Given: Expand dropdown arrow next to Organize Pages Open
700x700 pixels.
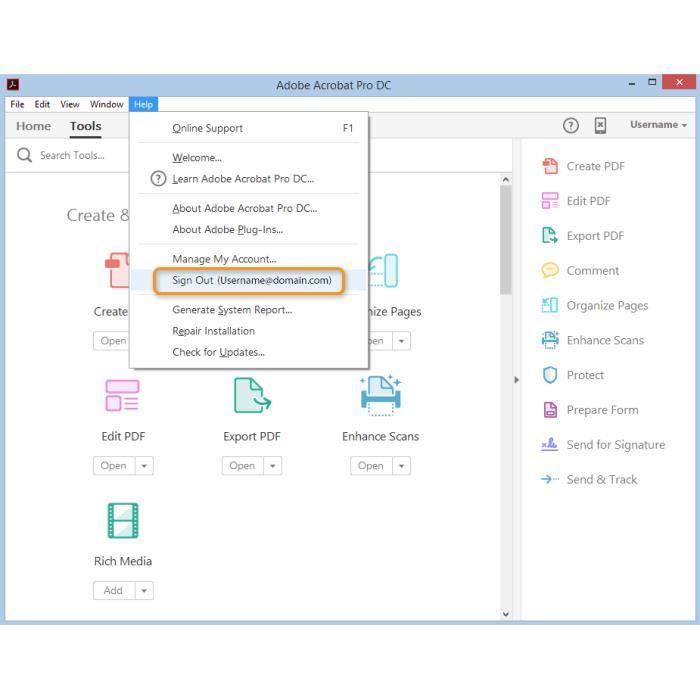Looking at the screenshot, I should coord(401,341).
